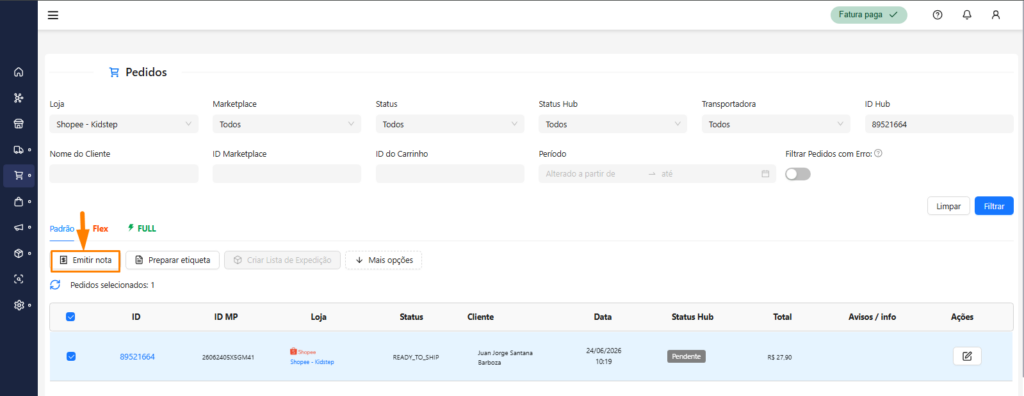1024x396 pixels.
Task: Click the ID do Carrinho input field
Action: tap(450, 174)
